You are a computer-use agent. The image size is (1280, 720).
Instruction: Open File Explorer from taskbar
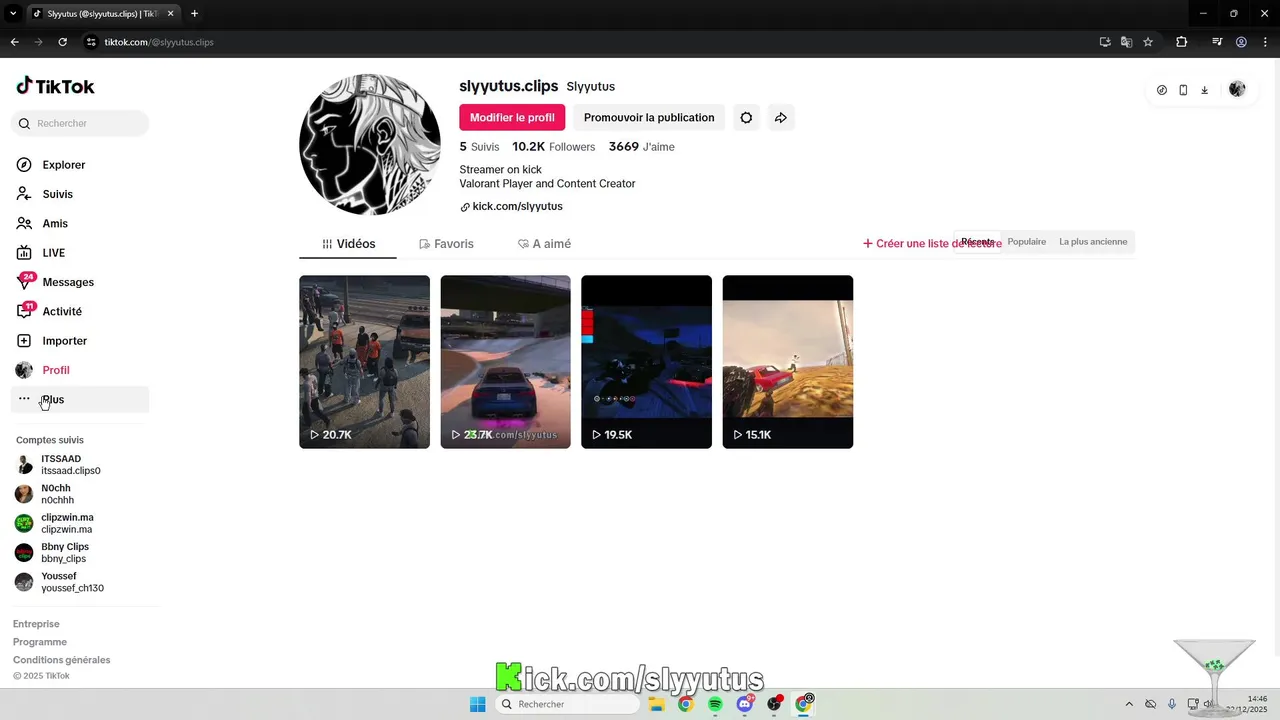[656, 704]
